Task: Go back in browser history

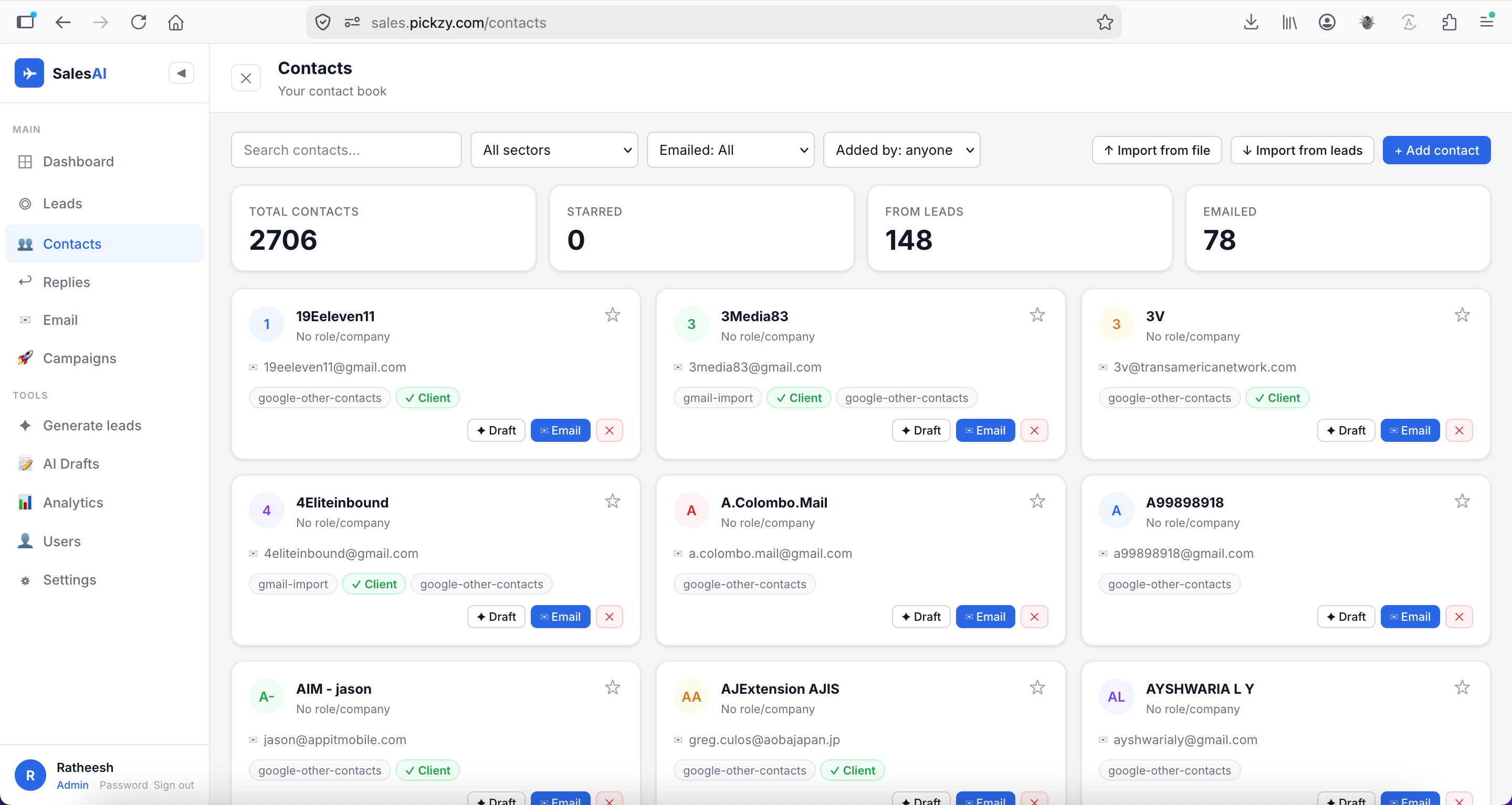Action: coord(63,22)
